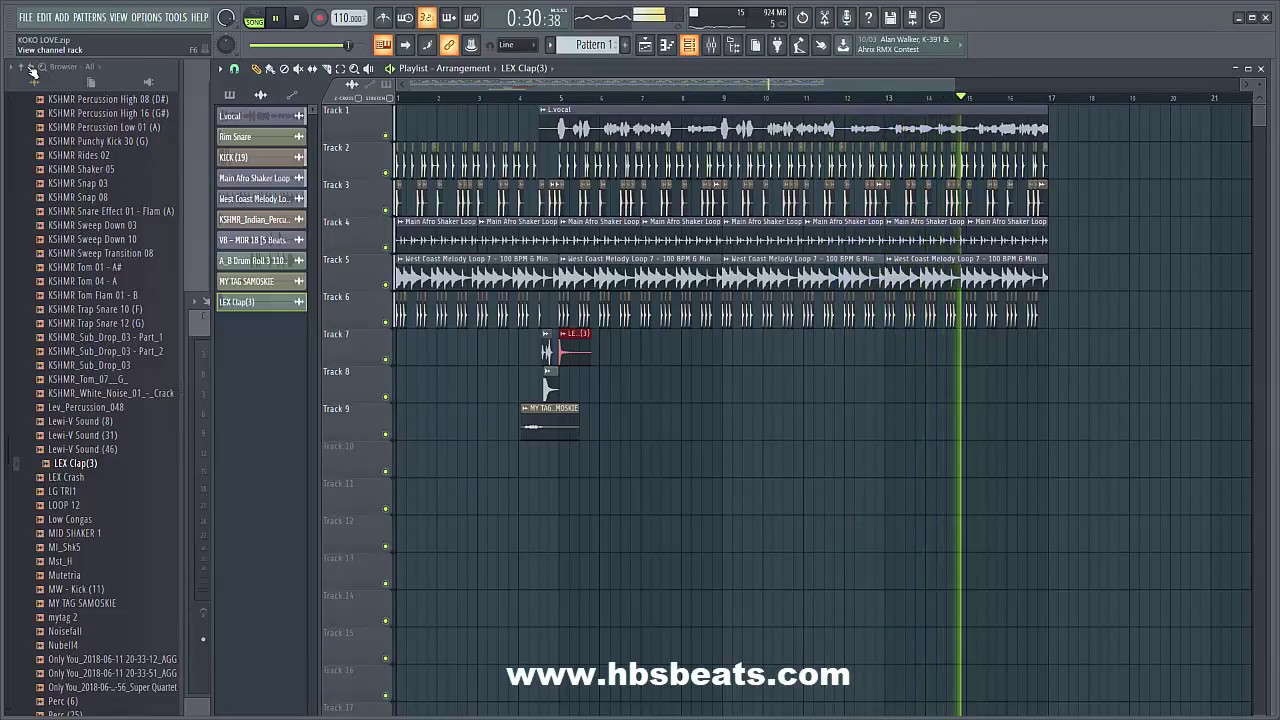Screen dimensions: 1280x720
Task: Open the PATTERNS menu
Action: 89,18
